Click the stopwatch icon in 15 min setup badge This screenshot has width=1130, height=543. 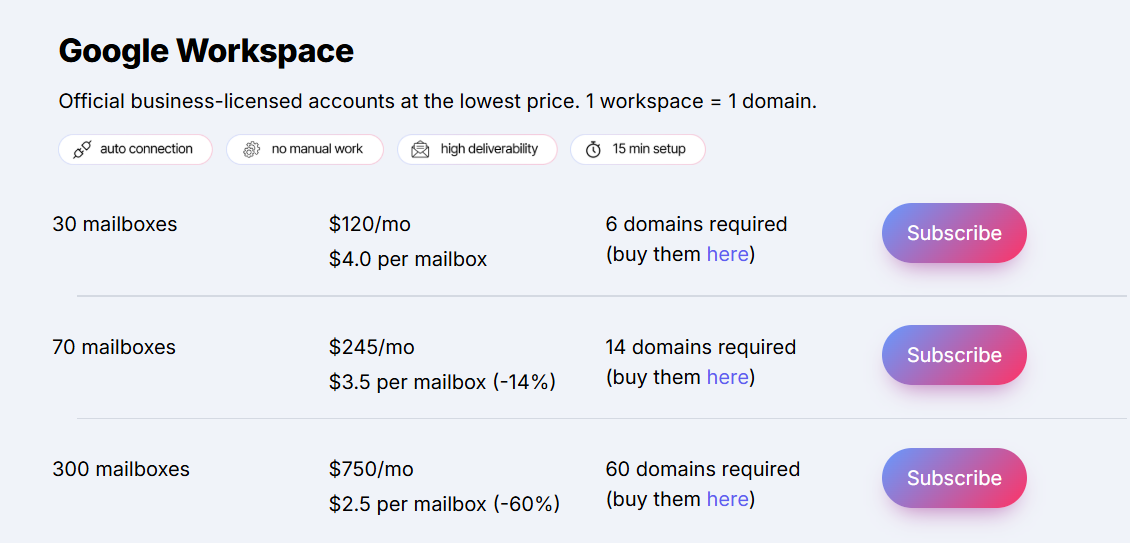click(x=593, y=149)
